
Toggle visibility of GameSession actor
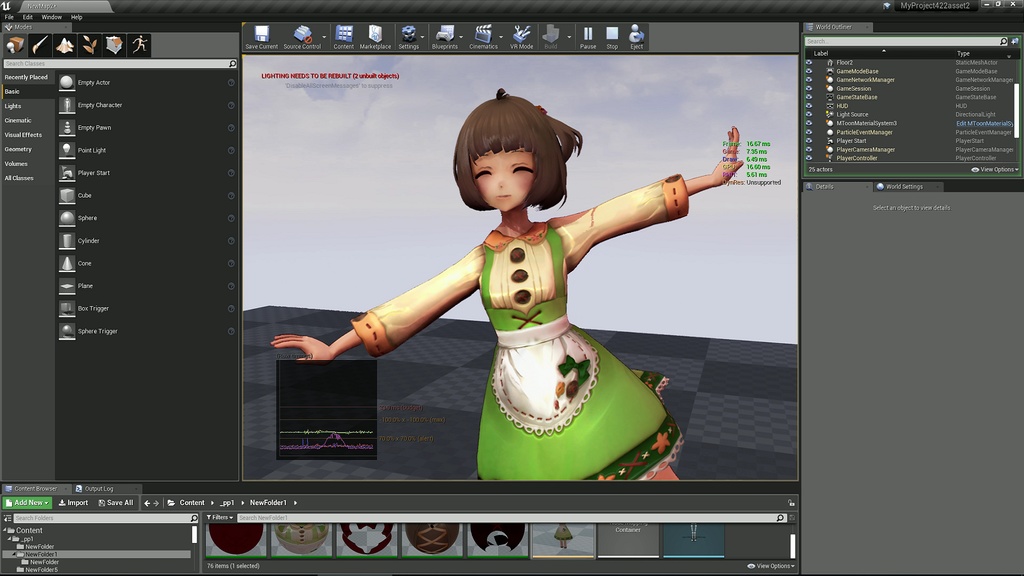click(809, 88)
